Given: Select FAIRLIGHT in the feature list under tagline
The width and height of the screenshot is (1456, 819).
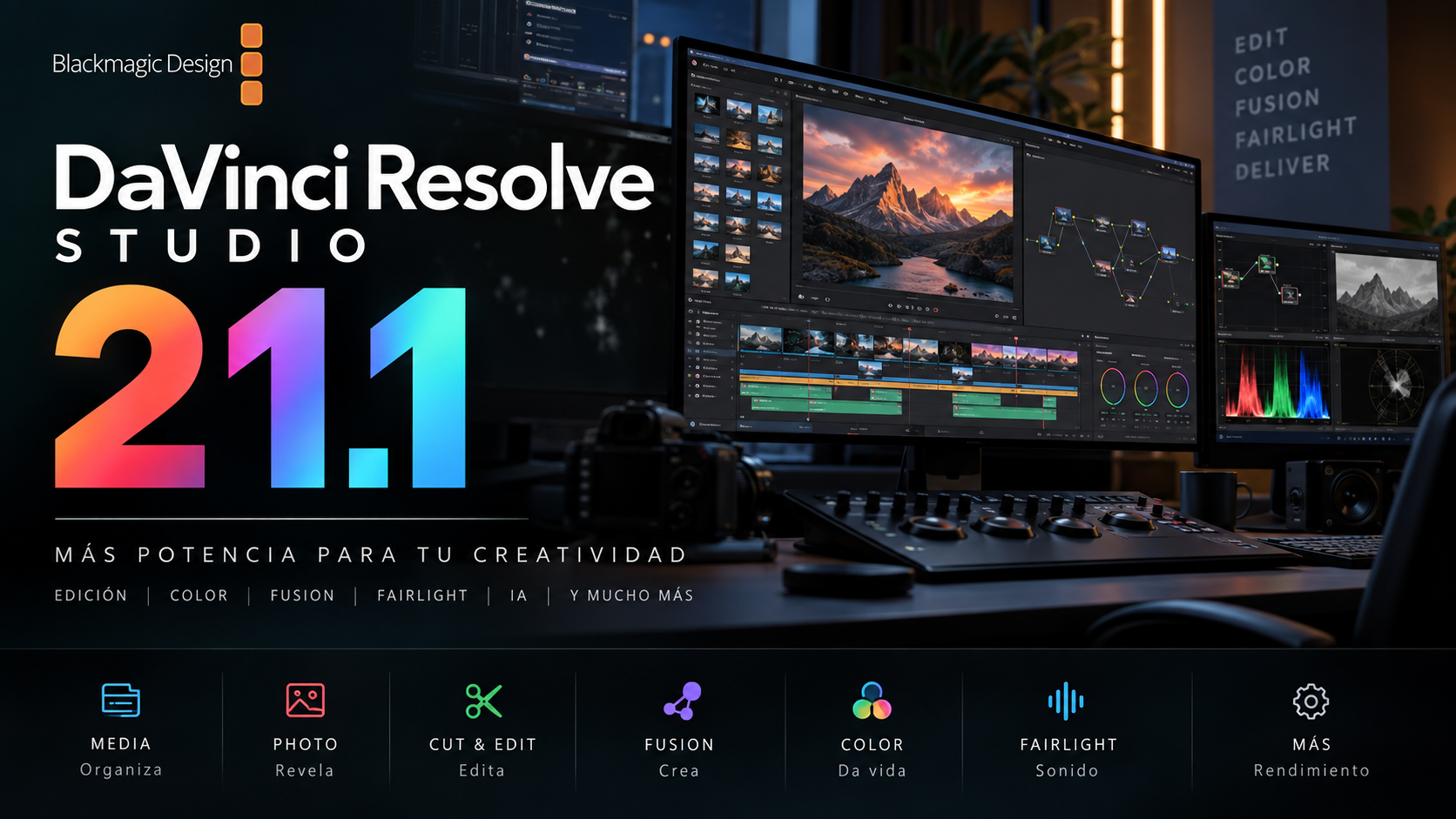Looking at the screenshot, I should pos(422,595).
